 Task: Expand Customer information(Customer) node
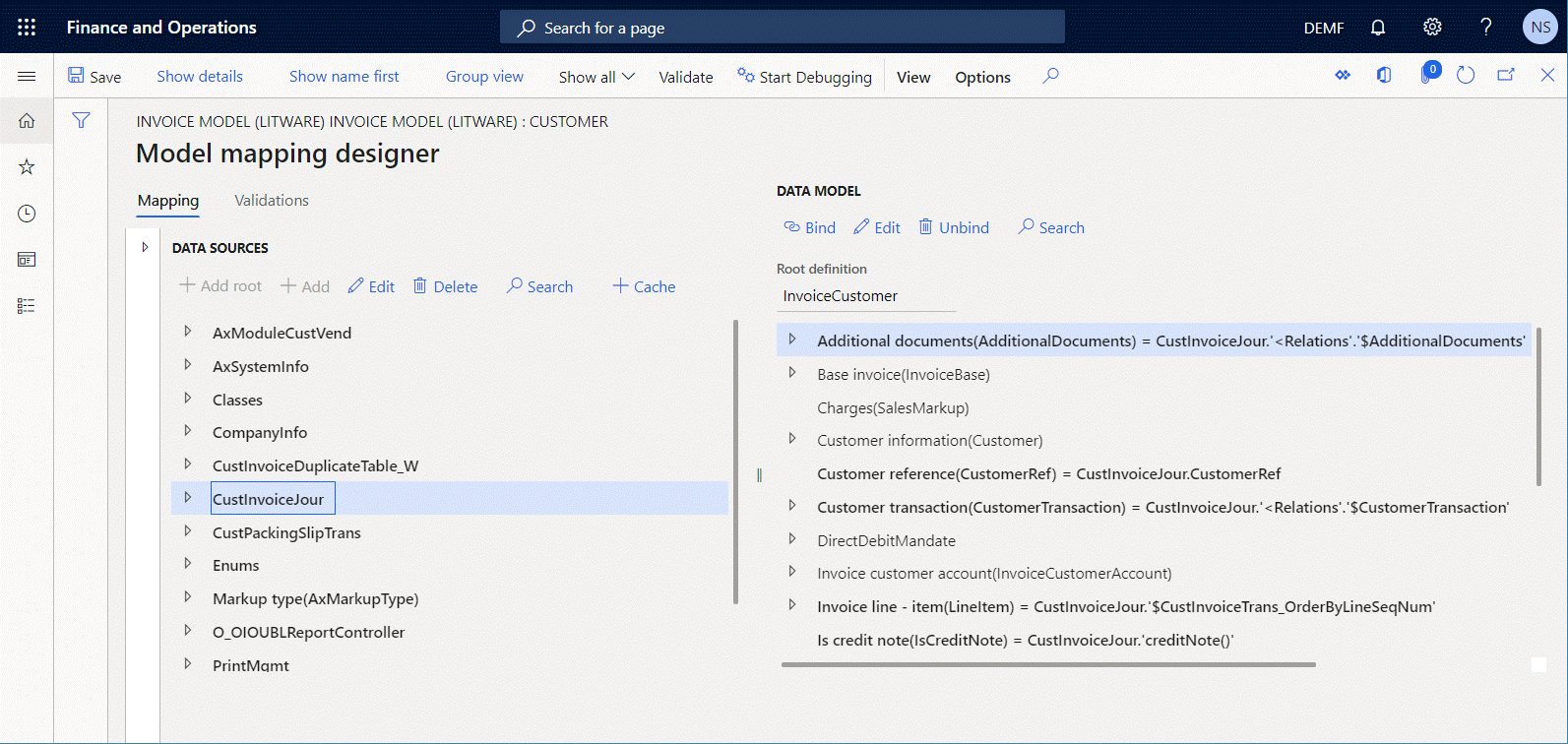click(x=792, y=439)
